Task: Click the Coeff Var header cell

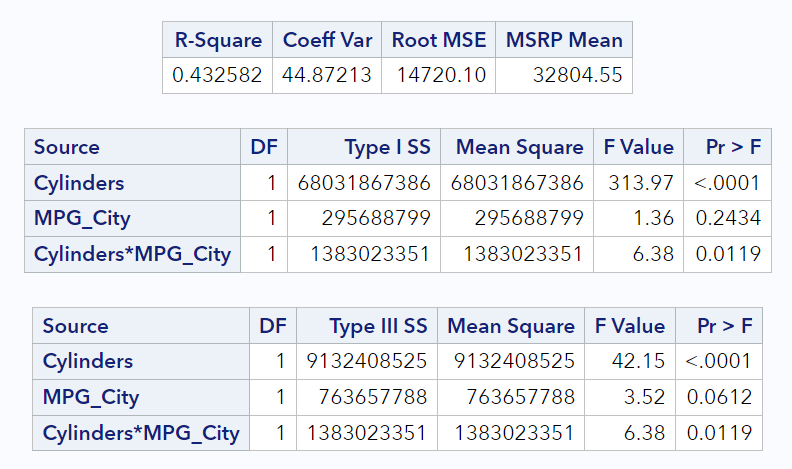Action: pyautogui.click(x=327, y=41)
